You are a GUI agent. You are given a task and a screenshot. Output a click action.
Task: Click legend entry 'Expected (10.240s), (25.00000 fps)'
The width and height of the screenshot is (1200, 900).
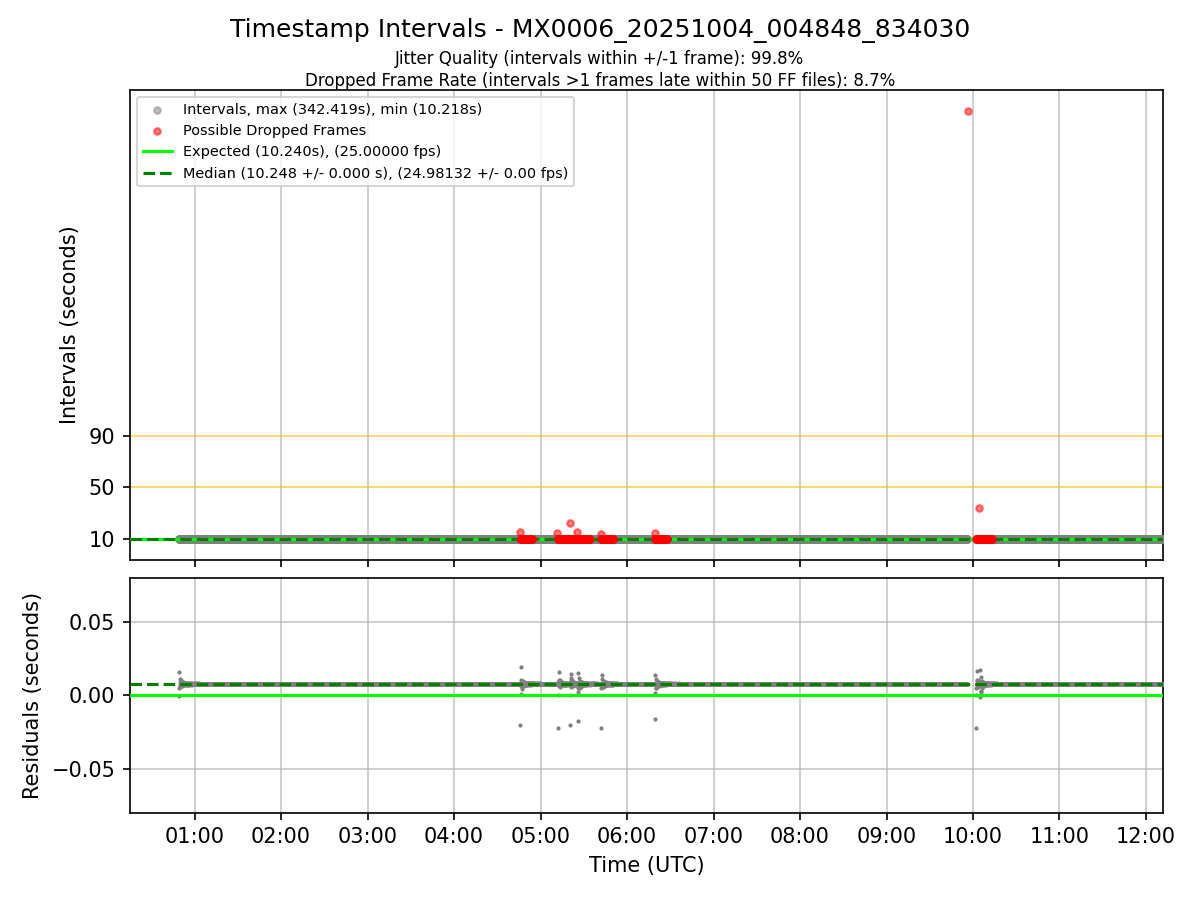[312, 152]
